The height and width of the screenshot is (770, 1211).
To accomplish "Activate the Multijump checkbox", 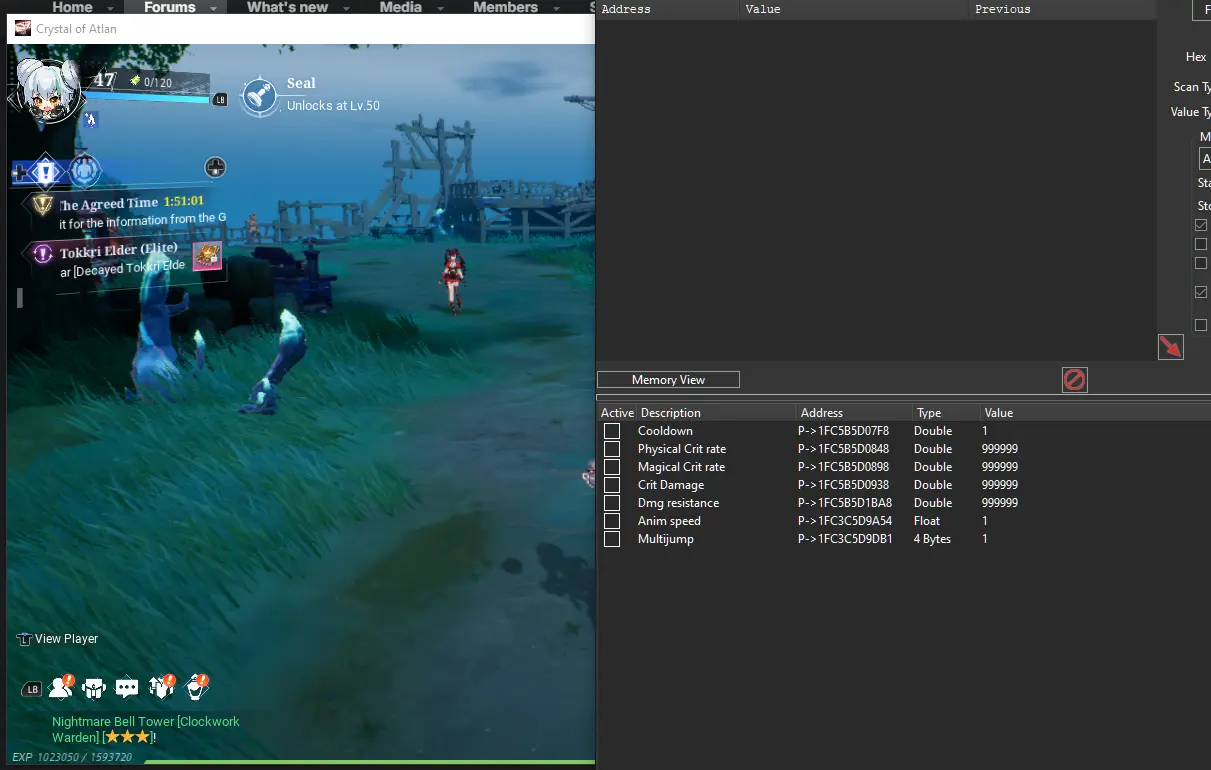I will click(611, 539).
